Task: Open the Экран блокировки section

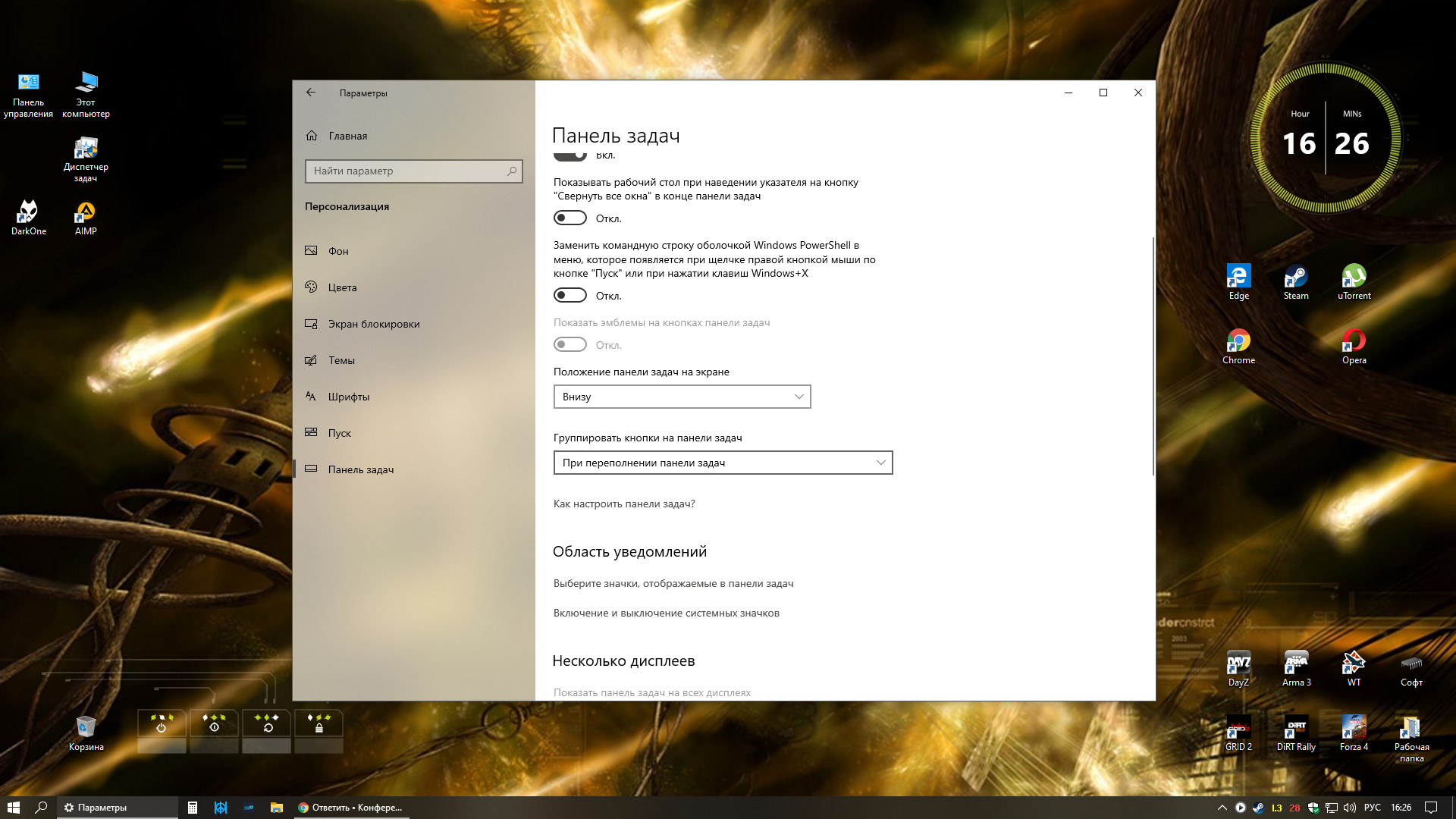Action: (373, 324)
